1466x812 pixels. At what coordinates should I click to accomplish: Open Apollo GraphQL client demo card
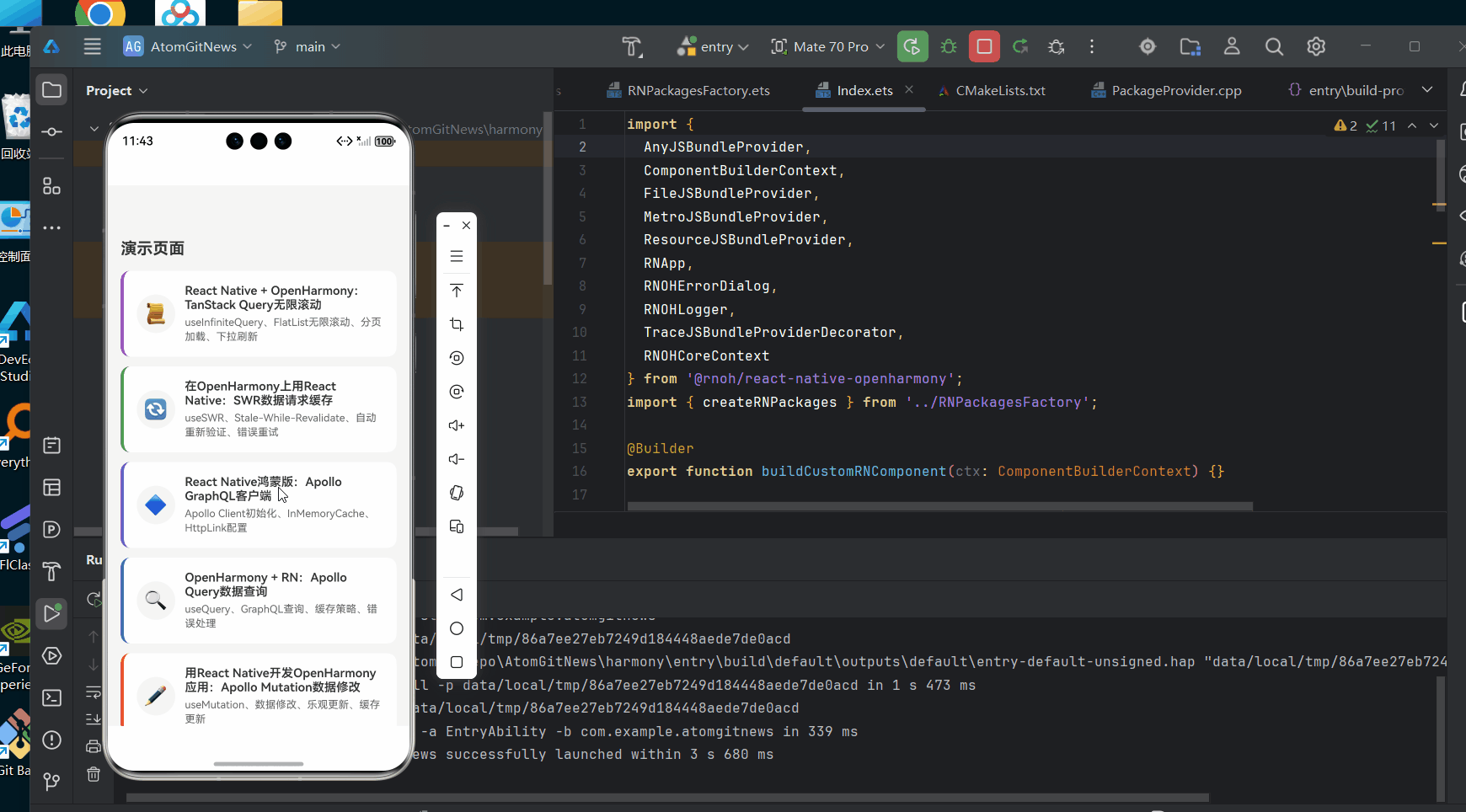259,505
